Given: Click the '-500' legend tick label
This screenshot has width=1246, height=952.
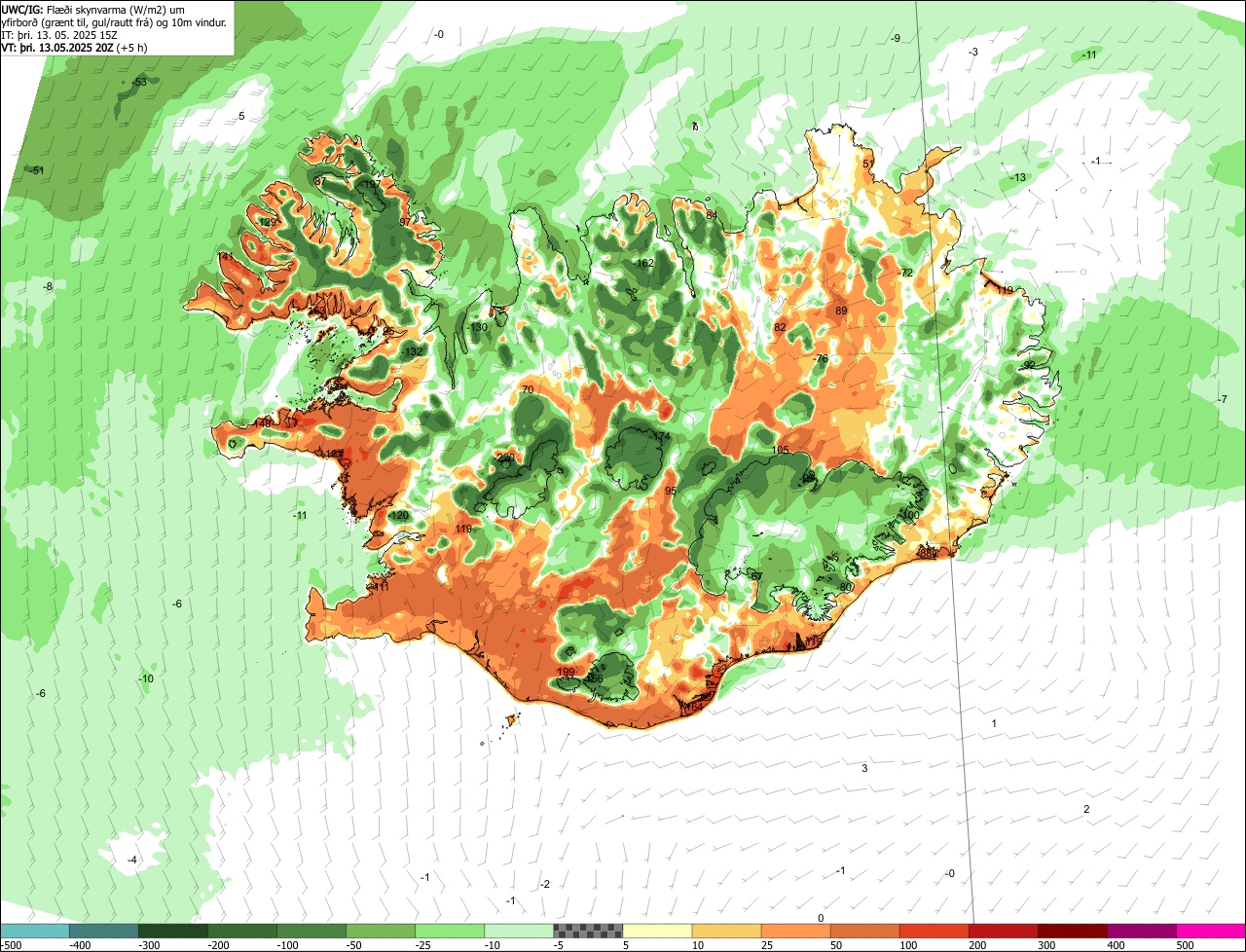Looking at the screenshot, I should pos(11,944).
